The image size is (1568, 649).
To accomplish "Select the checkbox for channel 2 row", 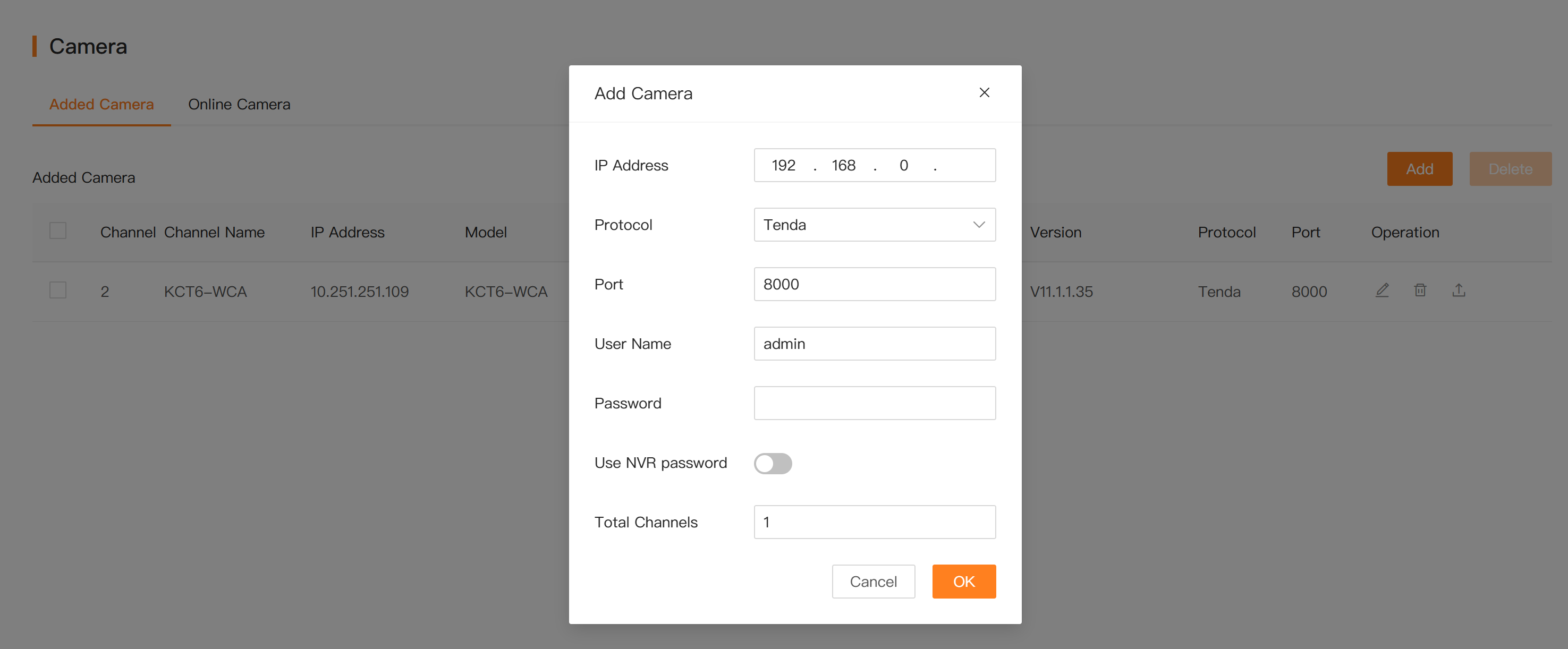I will pos(58,290).
